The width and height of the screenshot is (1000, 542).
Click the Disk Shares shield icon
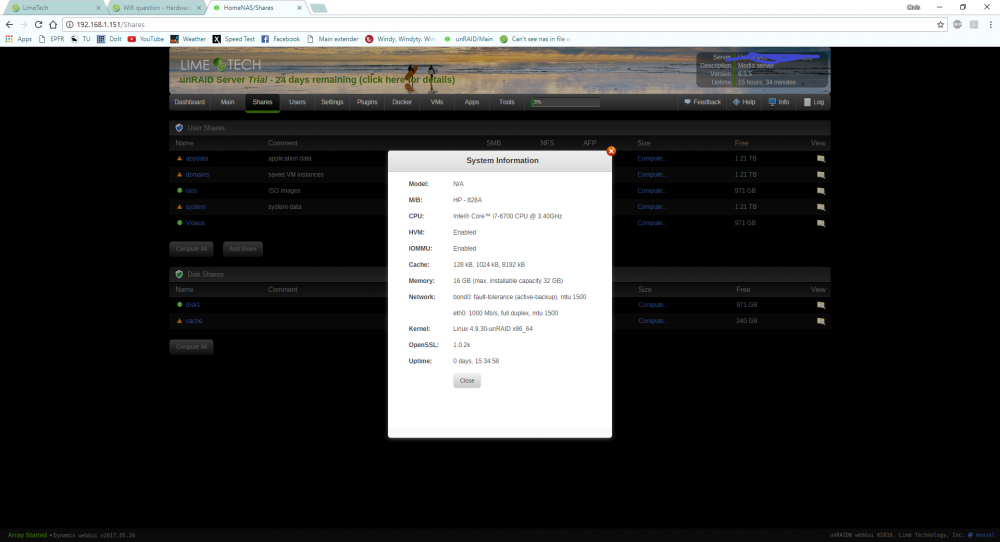(x=179, y=274)
